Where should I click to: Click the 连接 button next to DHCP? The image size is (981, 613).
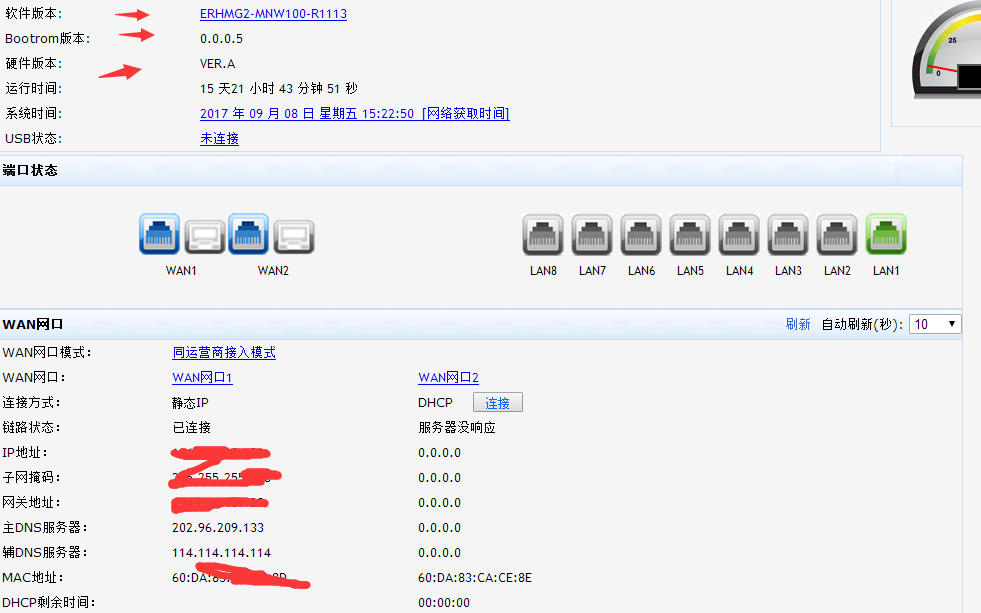coord(497,403)
